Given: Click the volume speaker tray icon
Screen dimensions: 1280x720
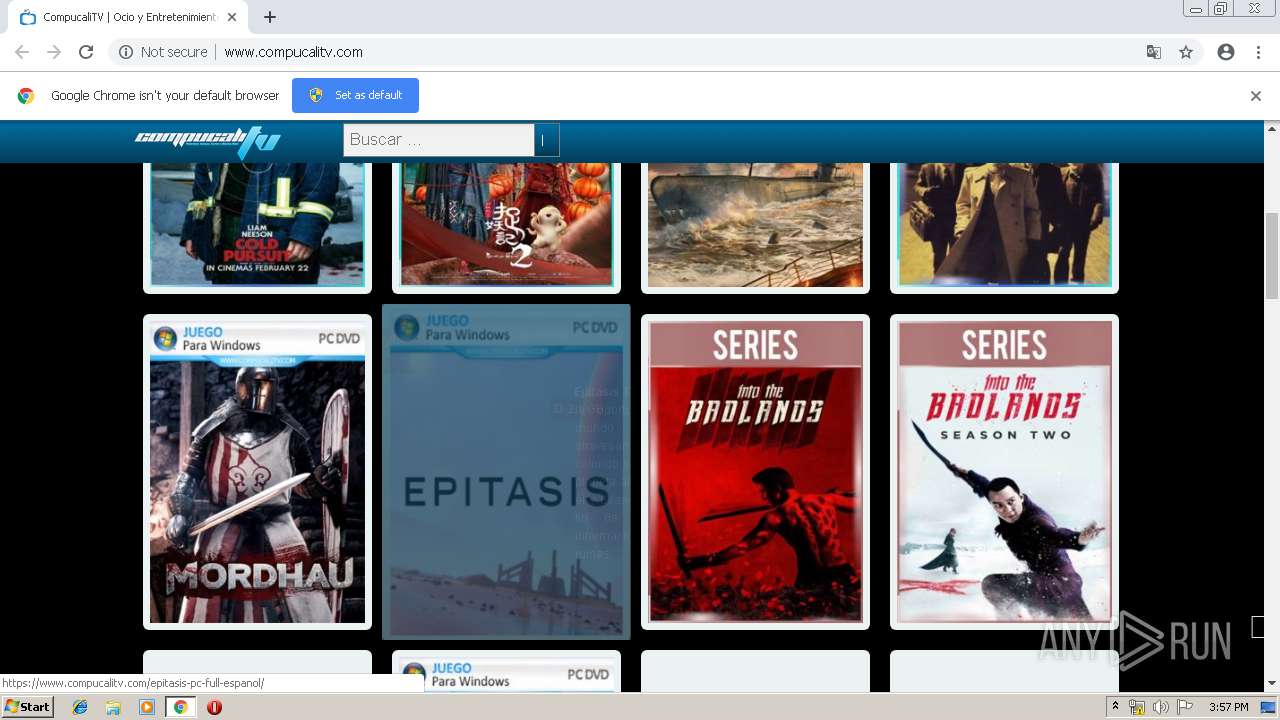Looking at the screenshot, I should (x=1161, y=707).
